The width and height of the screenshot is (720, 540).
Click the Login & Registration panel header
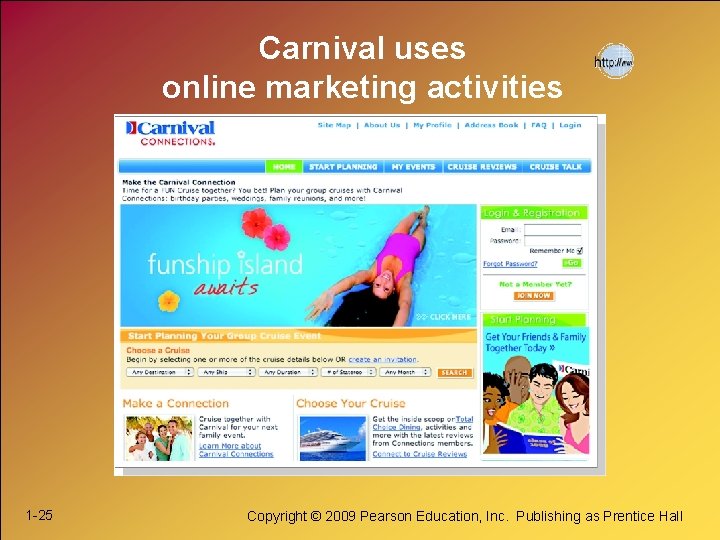(x=534, y=213)
